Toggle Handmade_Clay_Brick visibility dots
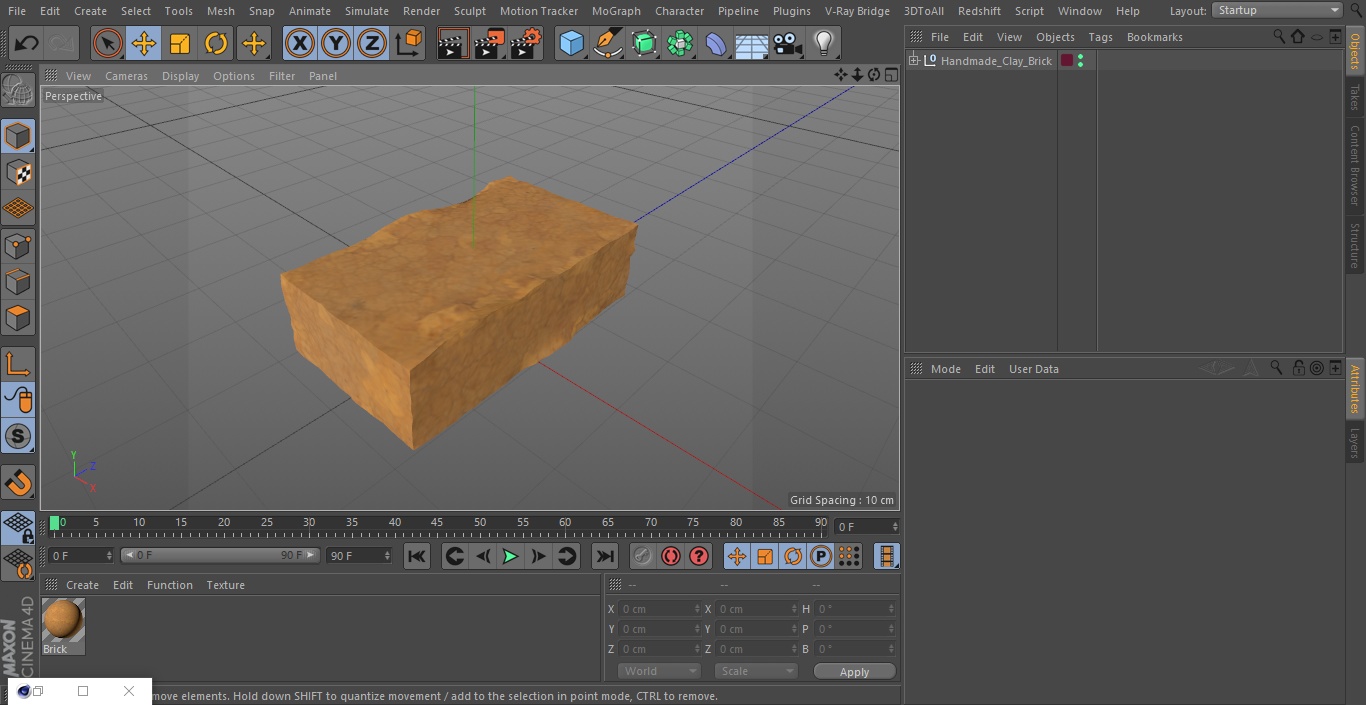 pos(1080,61)
